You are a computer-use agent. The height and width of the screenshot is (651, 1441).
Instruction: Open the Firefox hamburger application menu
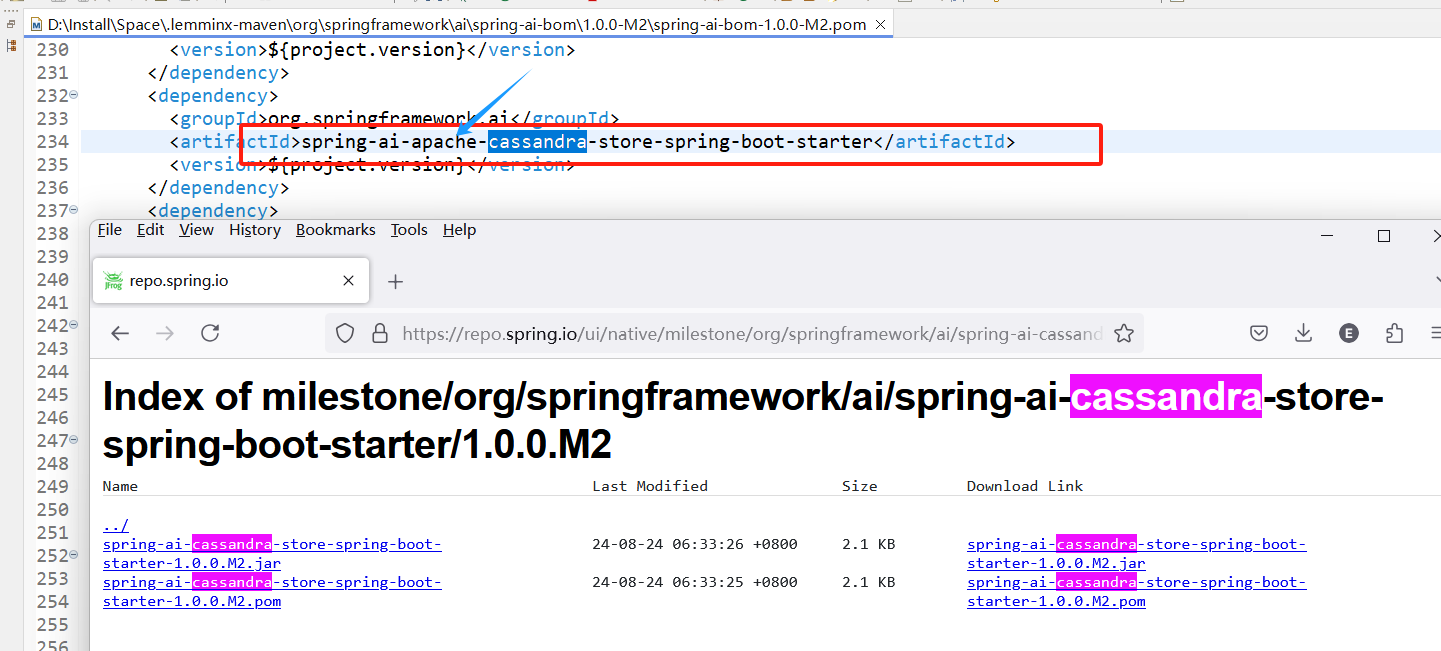pyautogui.click(x=1436, y=334)
